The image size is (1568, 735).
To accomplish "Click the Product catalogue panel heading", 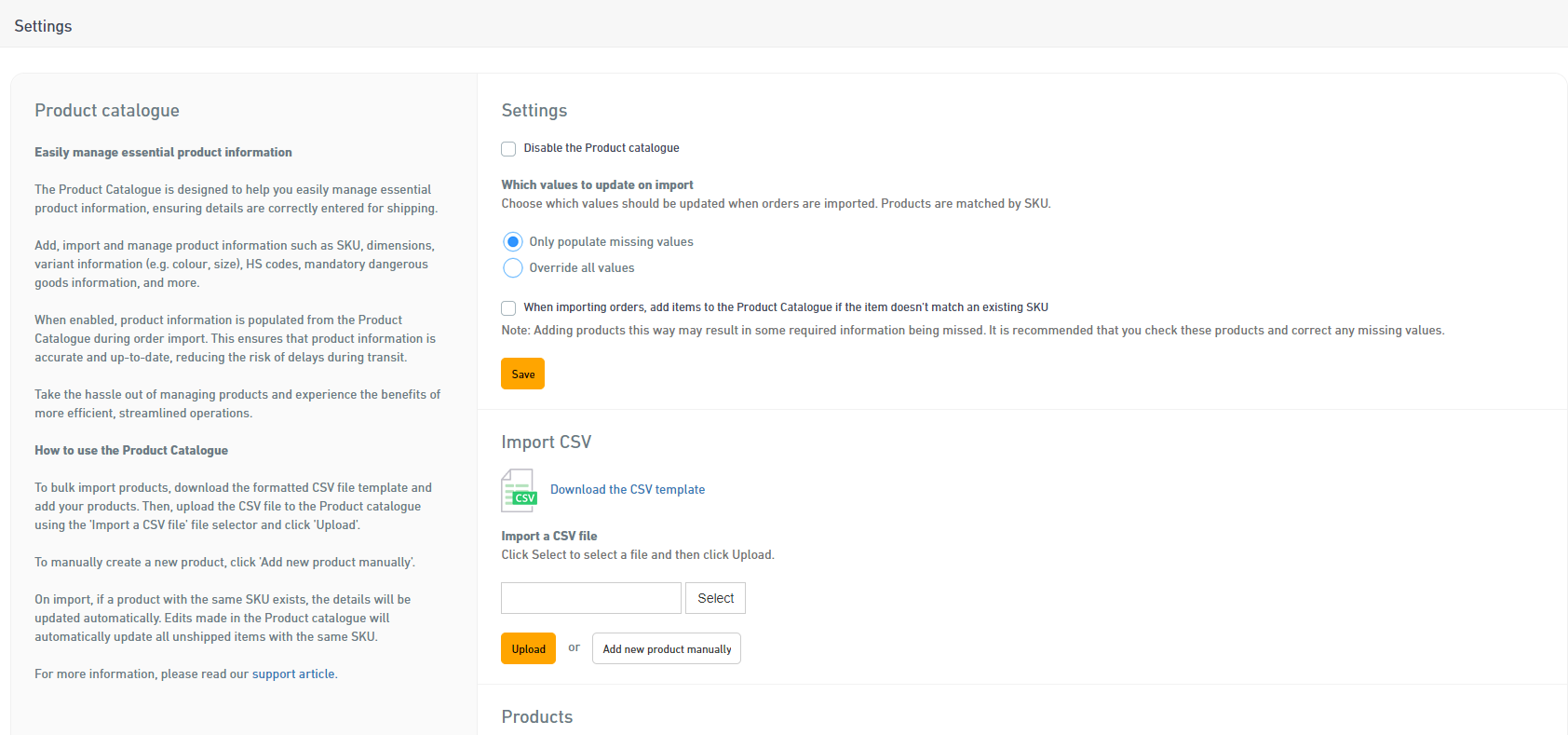I will coord(107,111).
